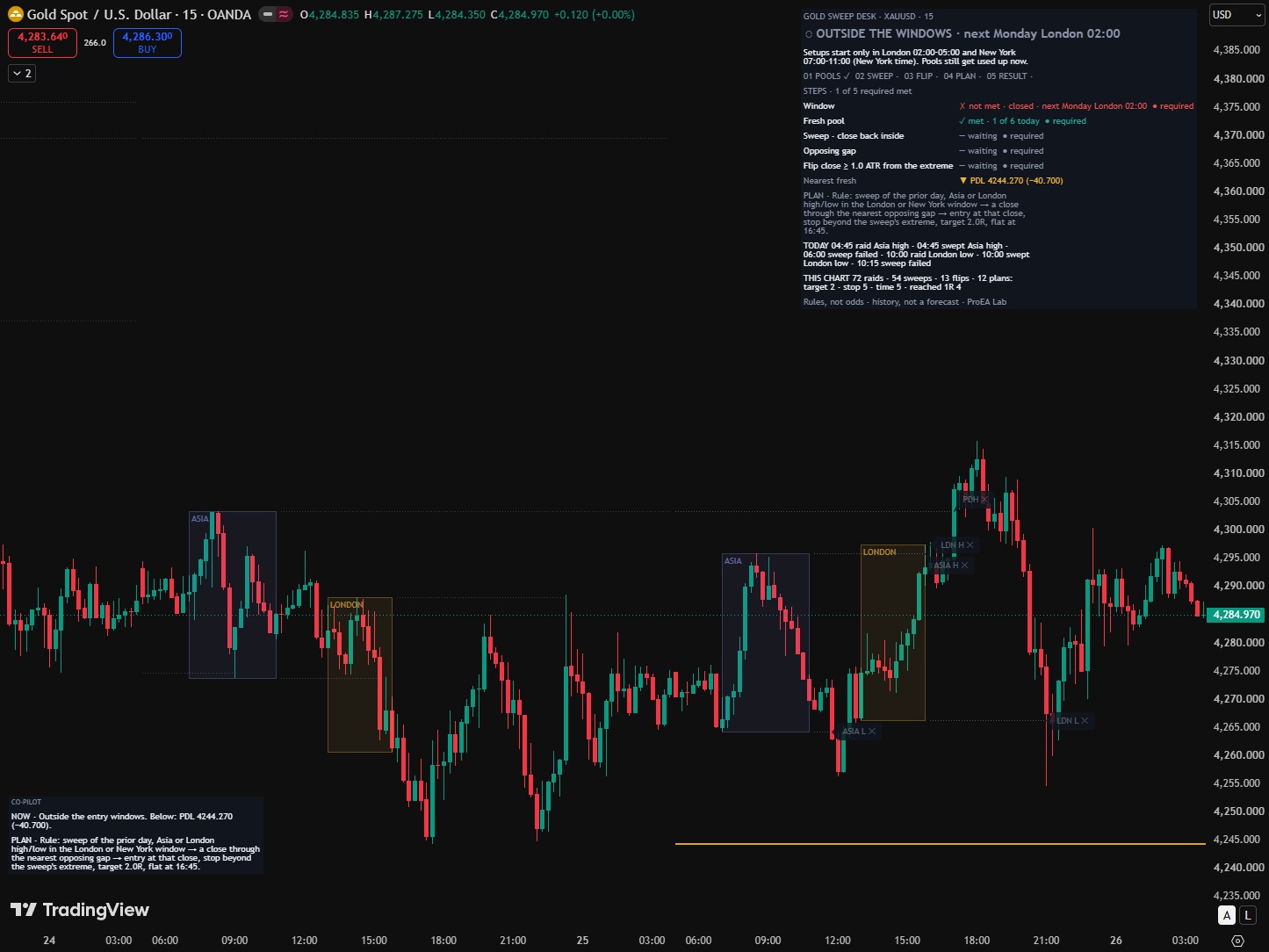The height and width of the screenshot is (952, 1269).
Task: Click the Opposing gap row label
Action: (829, 151)
